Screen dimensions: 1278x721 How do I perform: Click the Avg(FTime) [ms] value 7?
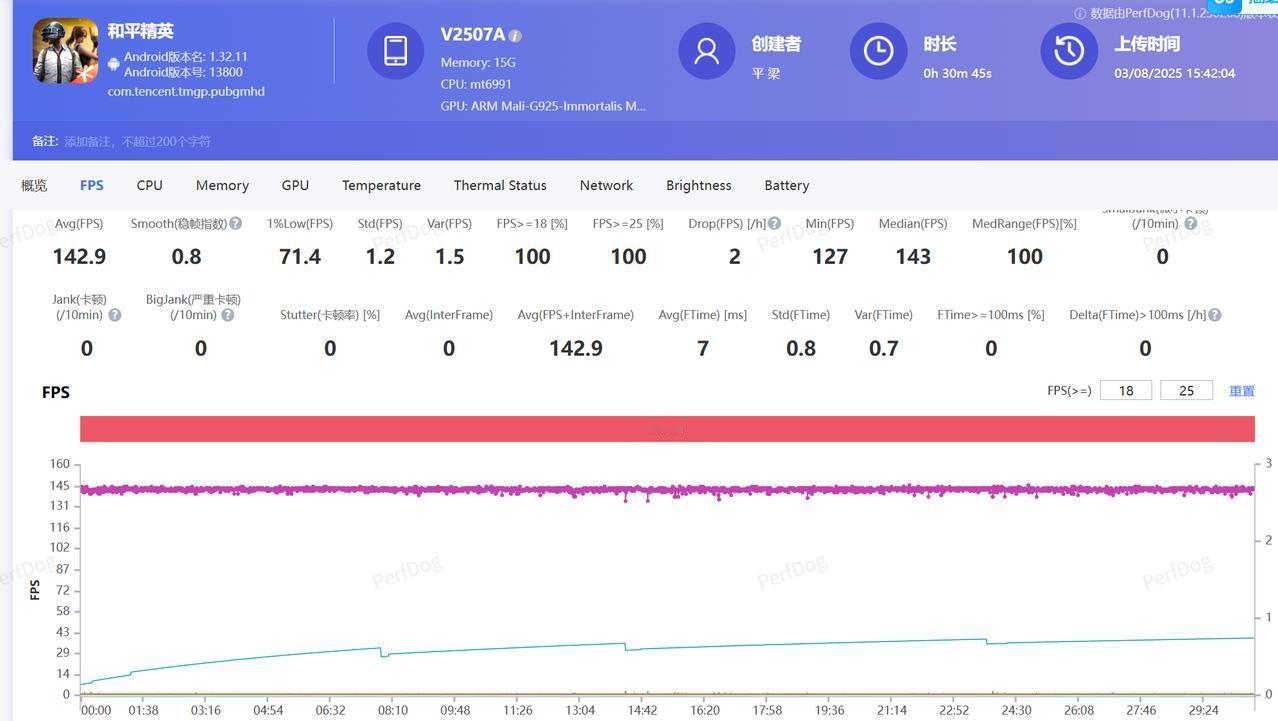[703, 348]
